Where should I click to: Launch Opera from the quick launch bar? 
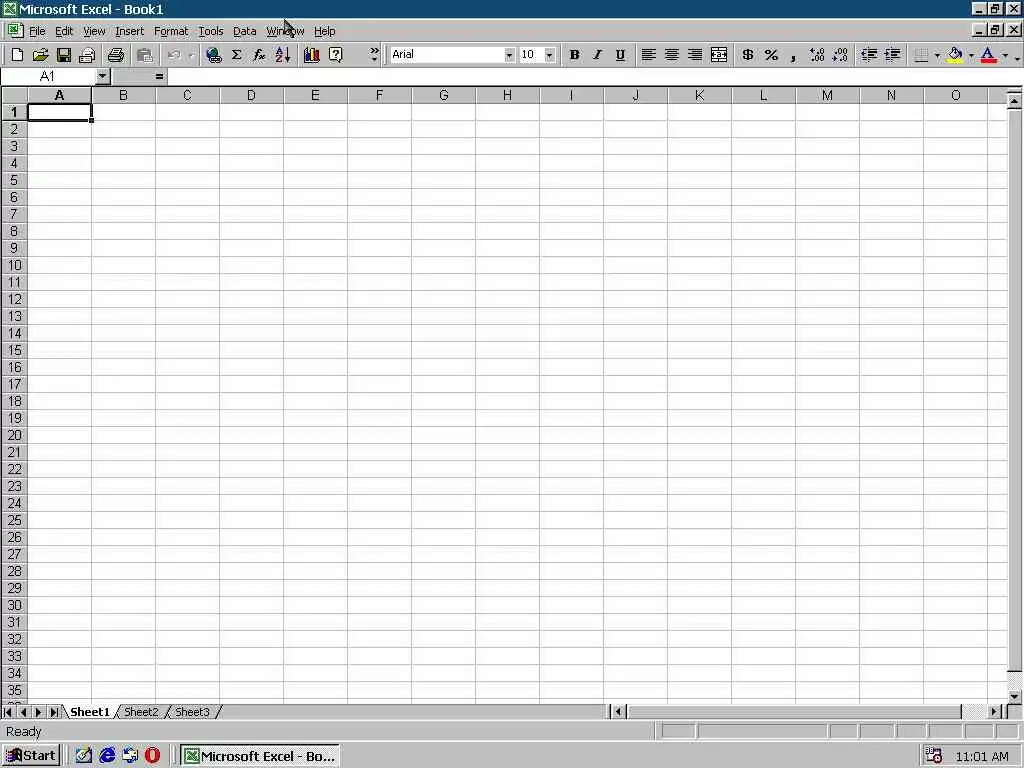click(x=152, y=756)
